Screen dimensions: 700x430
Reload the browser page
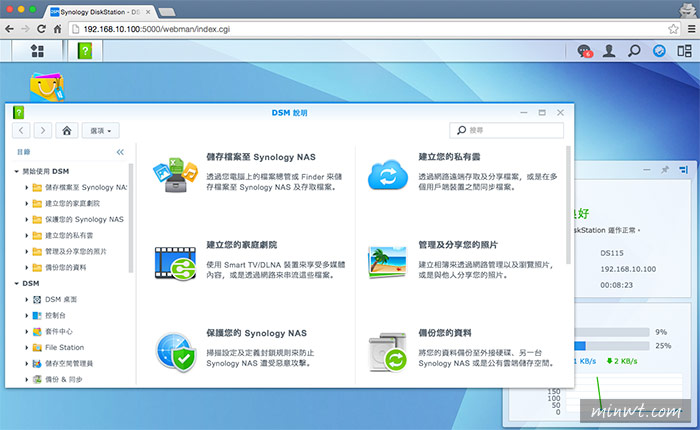(42, 29)
